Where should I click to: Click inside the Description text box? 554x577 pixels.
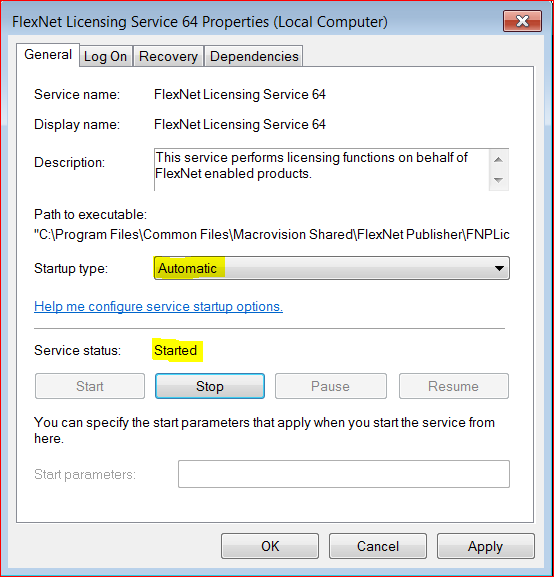tap(321, 169)
